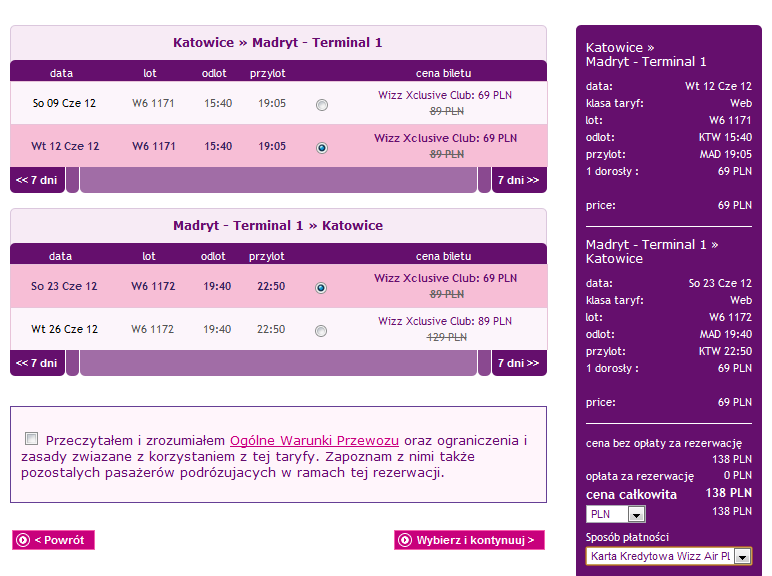Tick the Ogólne Warunki Przewozu acceptance checkbox
Image resolution: width=772 pixels, height=576 pixels.
point(32,438)
